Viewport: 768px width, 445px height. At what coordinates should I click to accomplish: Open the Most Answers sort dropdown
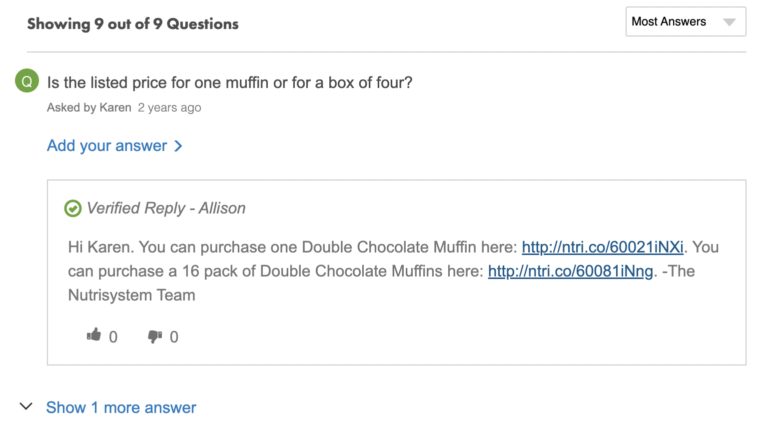pos(685,22)
